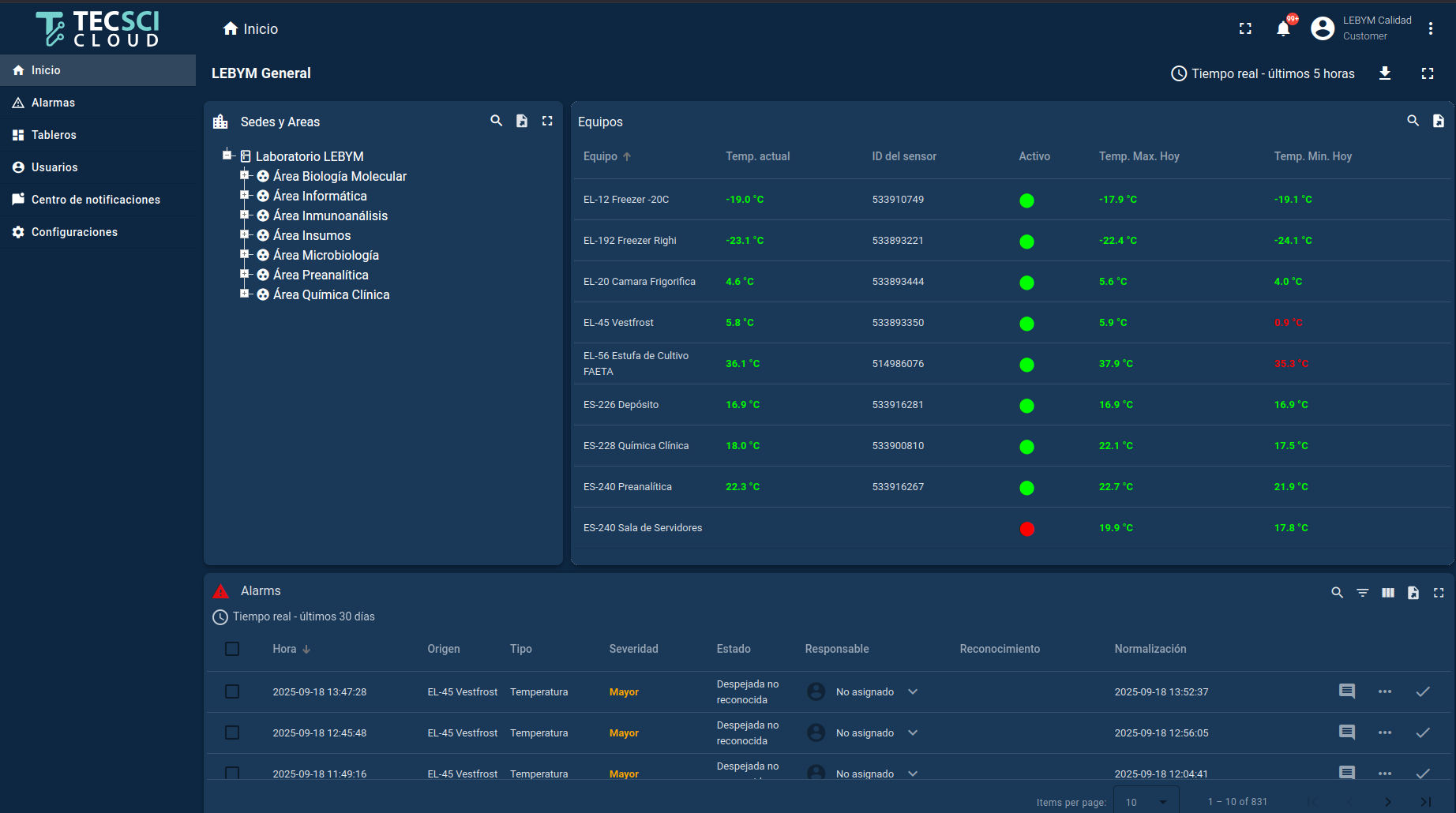Show the Alarms column selector
The image size is (1456, 813).
click(1388, 592)
